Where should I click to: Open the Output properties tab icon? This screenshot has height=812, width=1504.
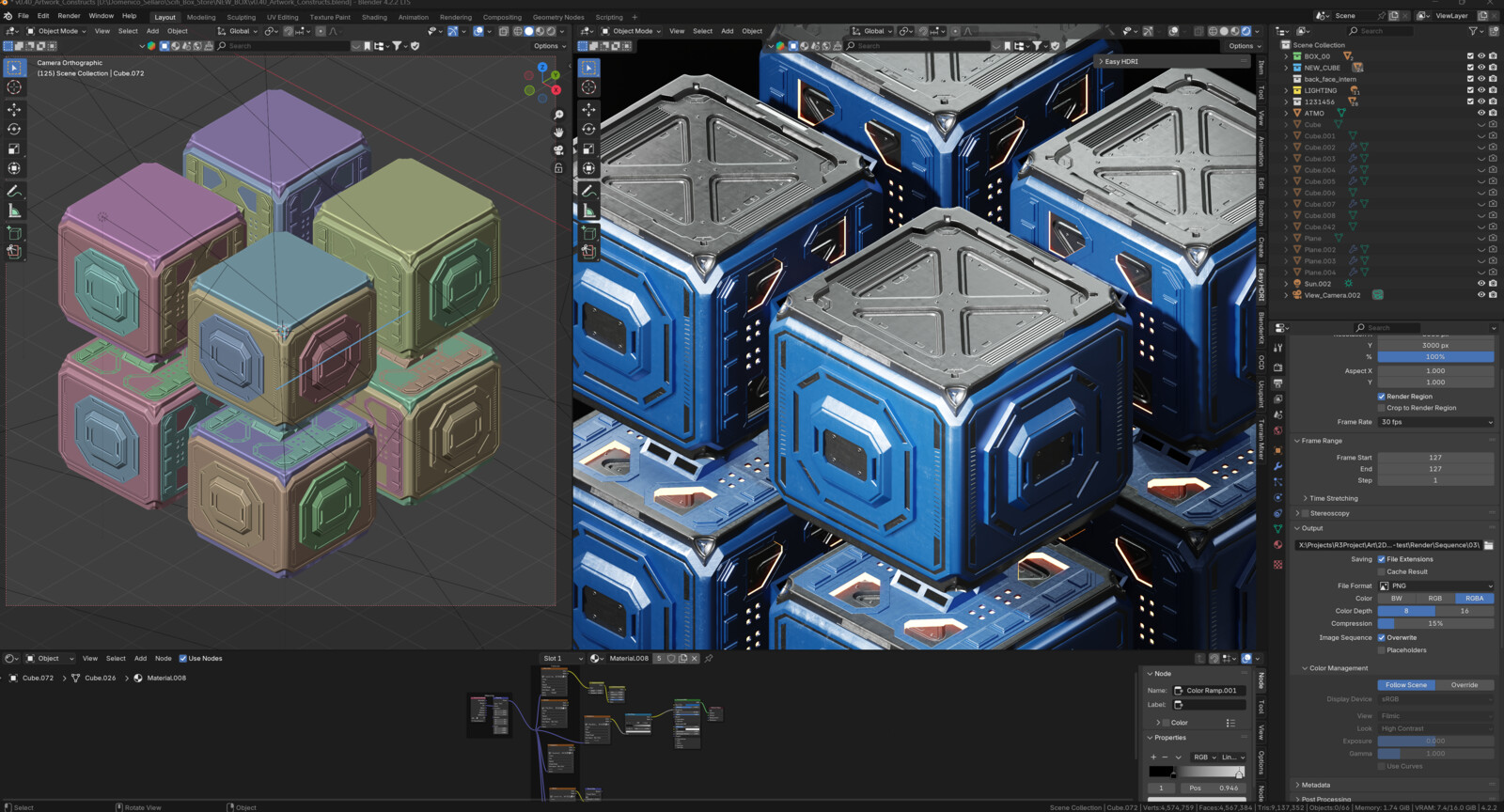(1278, 383)
